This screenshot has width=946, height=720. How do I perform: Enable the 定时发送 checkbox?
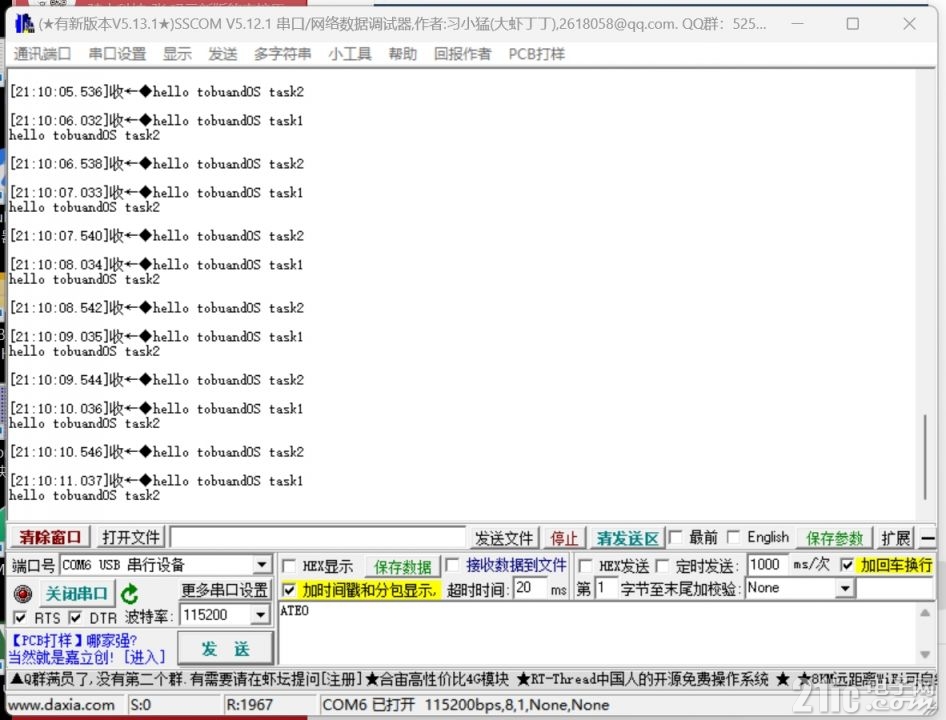[x=662, y=566]
